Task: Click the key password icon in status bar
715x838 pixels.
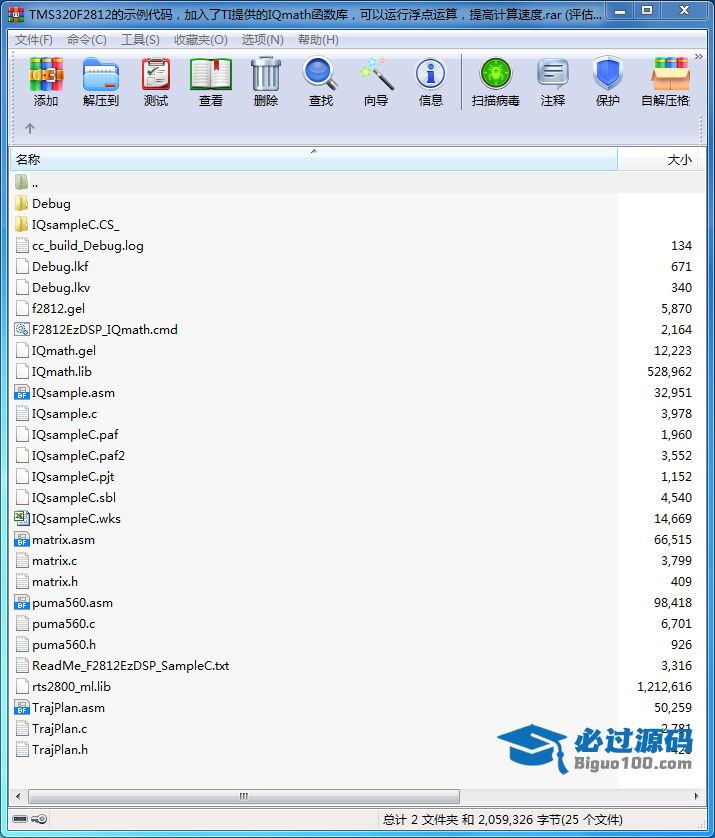Action: [x=39, y=819]
